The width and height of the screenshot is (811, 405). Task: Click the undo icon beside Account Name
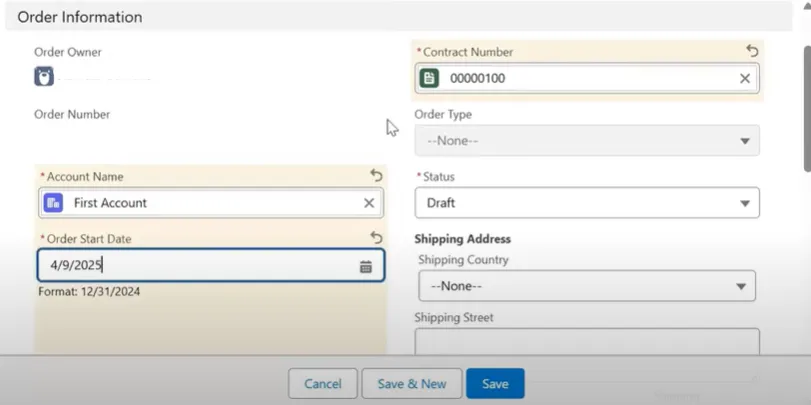376,176
